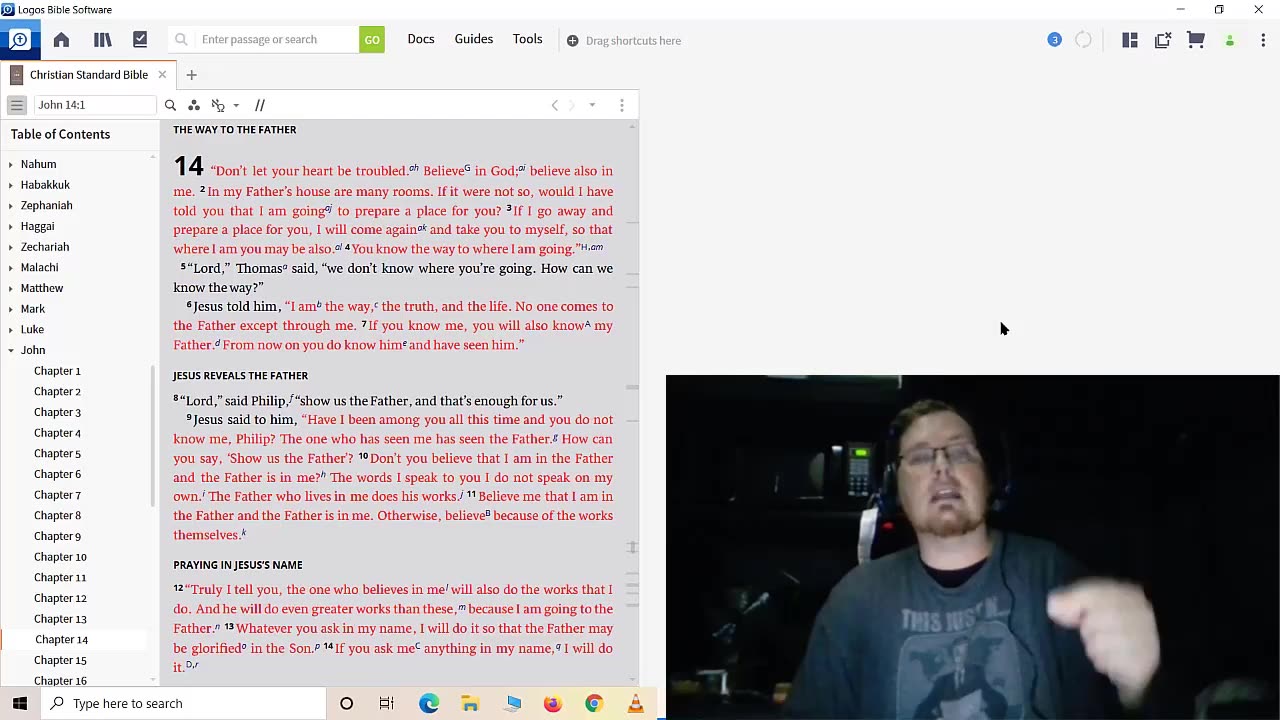Click Jesus Reveals the Father heading
Screen dimensions: 1280x720
[240, 376]
